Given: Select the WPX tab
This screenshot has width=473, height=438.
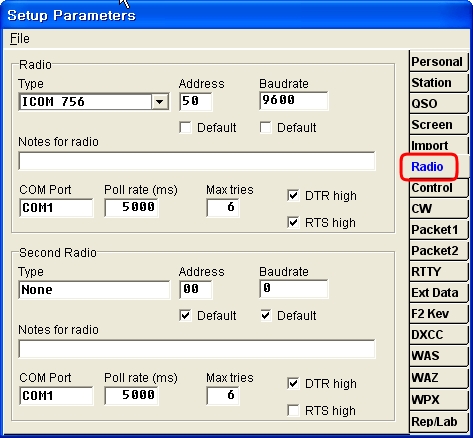Looking at the screenshot, I should pos(438,399).
